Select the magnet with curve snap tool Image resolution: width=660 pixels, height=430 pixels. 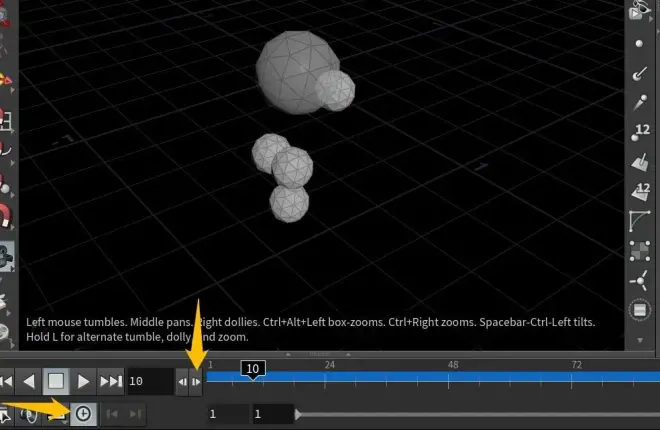(6, 151)
